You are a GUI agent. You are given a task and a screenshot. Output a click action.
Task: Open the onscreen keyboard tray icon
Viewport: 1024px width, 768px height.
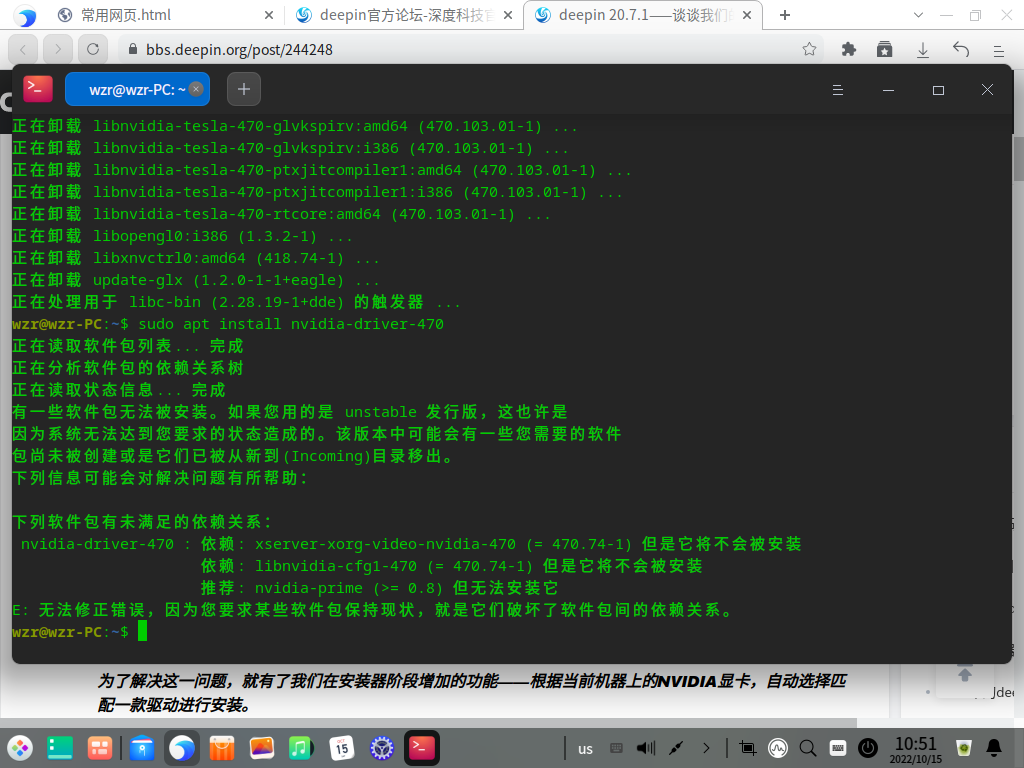coord(838,748)
